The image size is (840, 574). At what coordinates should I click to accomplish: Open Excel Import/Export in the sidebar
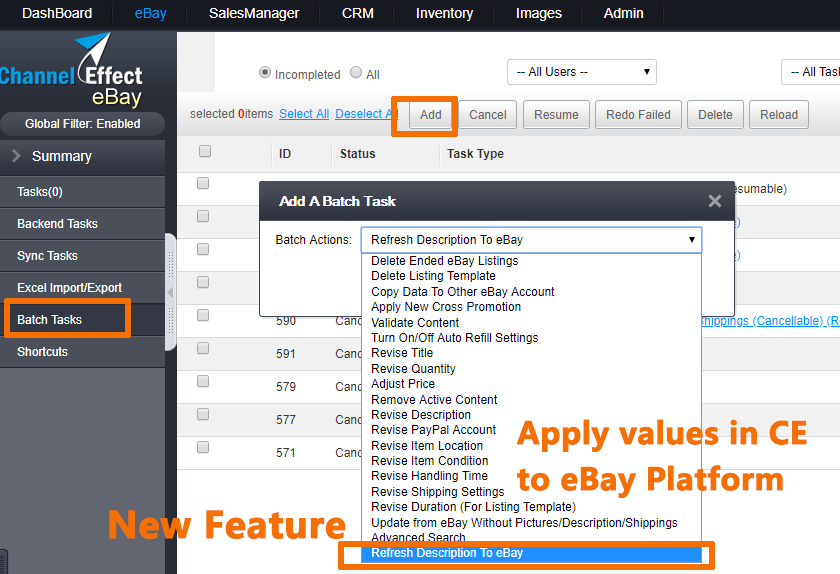[x=82, y=288]
